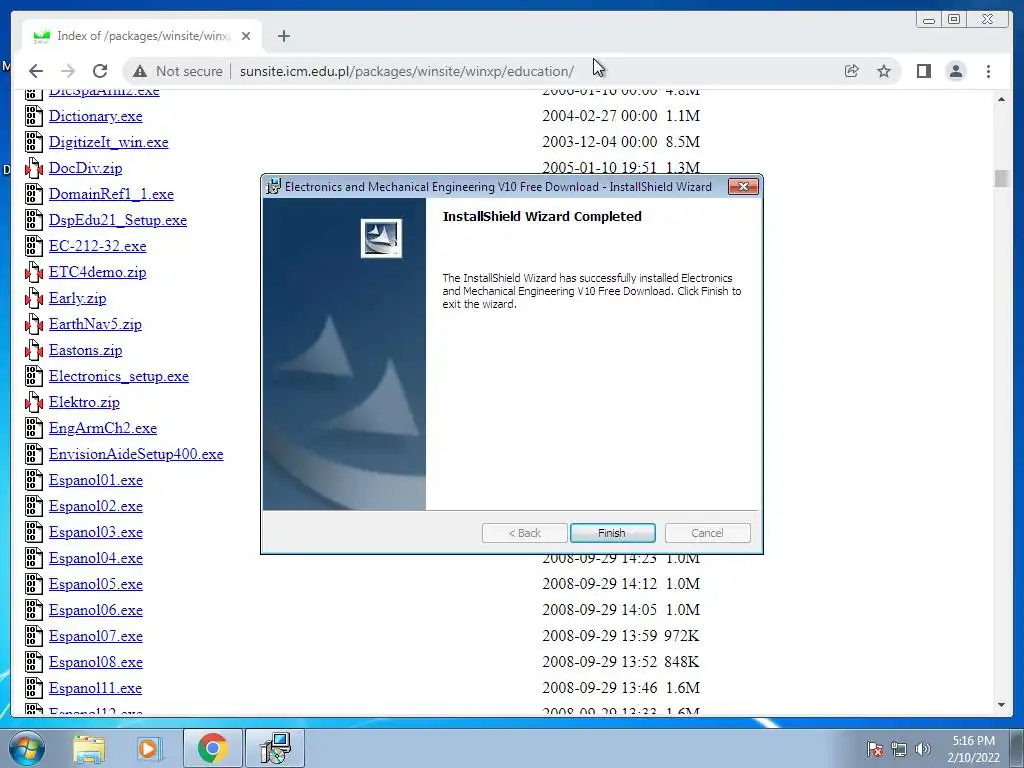The width and height of the screenshot is (1024, 768).
Task: Select the 2008-09-29 14:12 date for Espanol05.exe
Action: (x=600, y=584)
